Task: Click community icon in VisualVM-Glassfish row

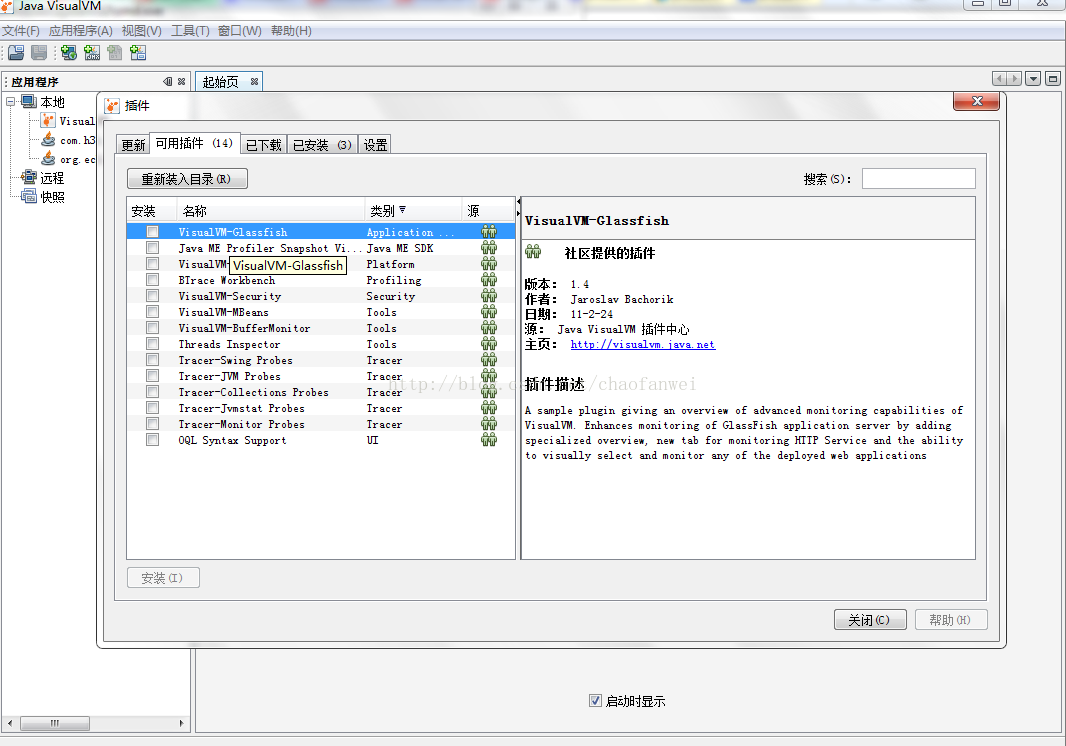Action: tap(489, 232)
